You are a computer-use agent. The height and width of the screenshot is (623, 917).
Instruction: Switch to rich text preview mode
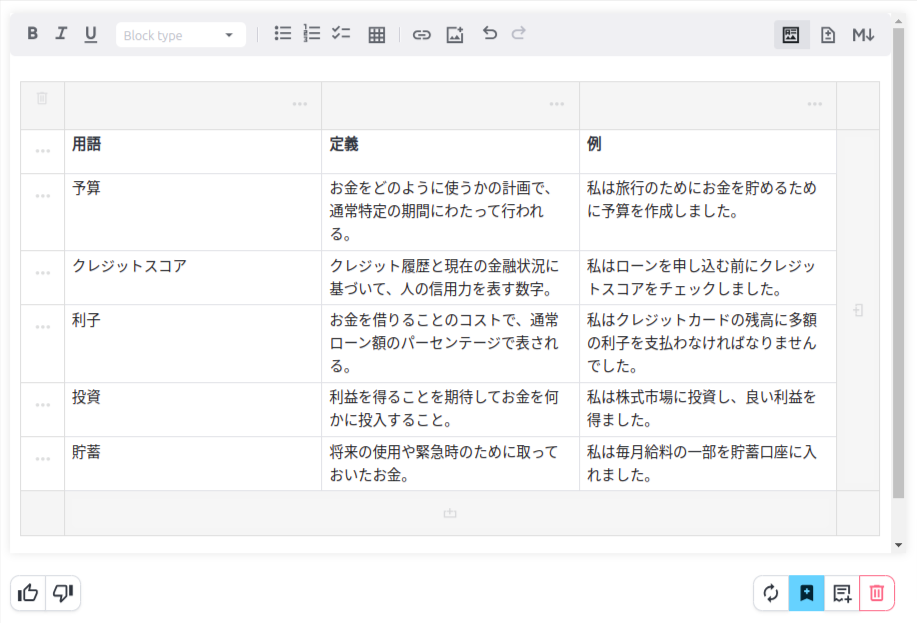pyautogui.click(x=791, y=35)
